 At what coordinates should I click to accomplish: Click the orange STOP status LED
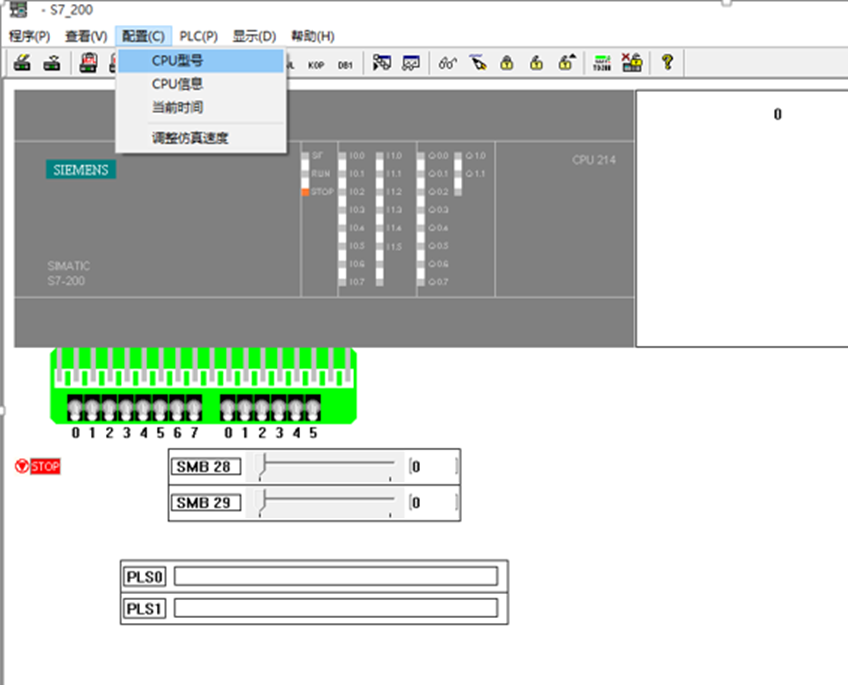click(x=305, y=192)
